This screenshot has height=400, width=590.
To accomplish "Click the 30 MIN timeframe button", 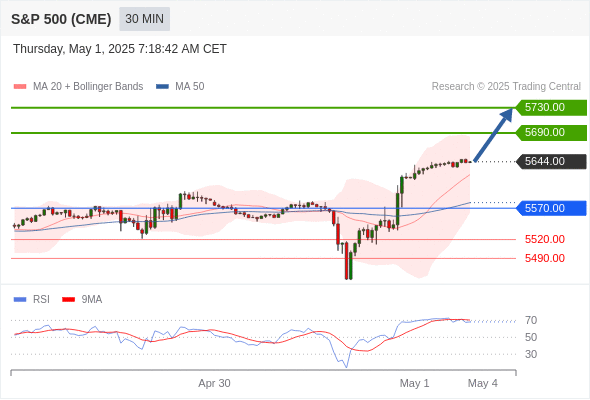I will click(x=144, y=19).
